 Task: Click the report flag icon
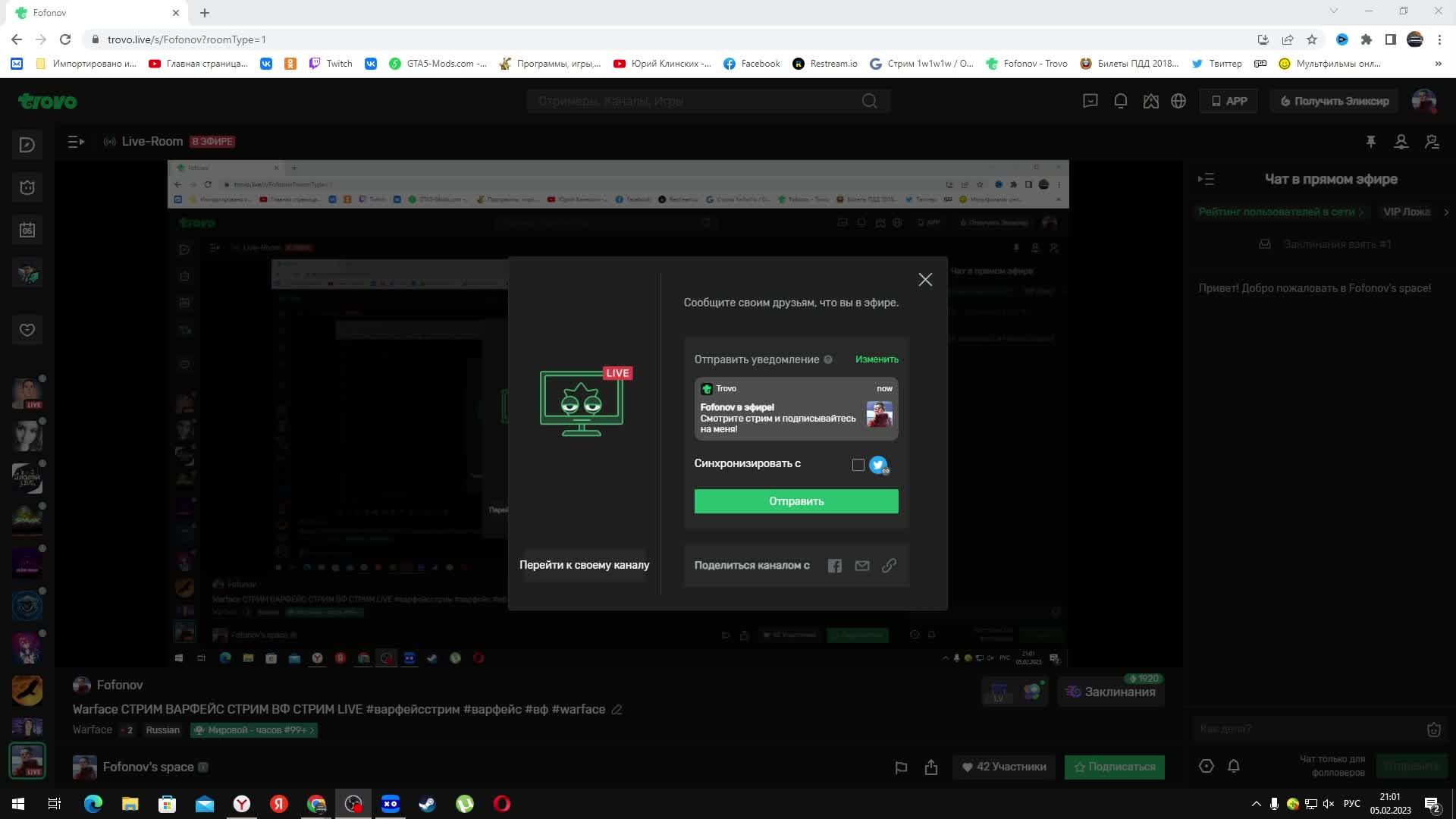tap(901, 767)
